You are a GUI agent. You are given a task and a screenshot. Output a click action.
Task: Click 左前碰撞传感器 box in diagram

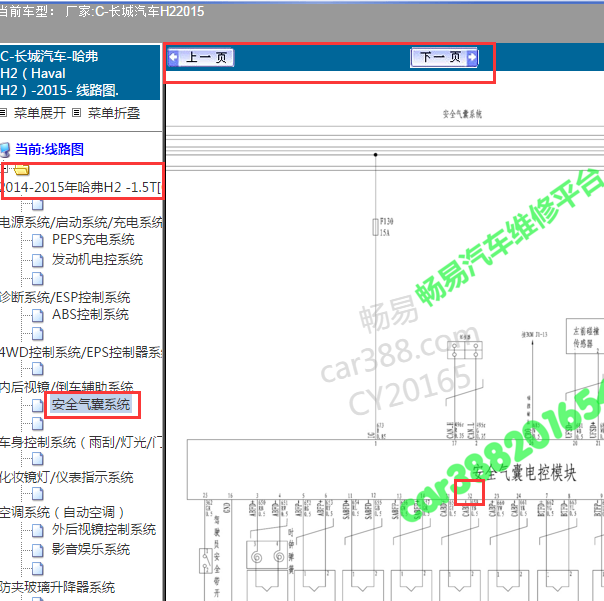[586, 336]
